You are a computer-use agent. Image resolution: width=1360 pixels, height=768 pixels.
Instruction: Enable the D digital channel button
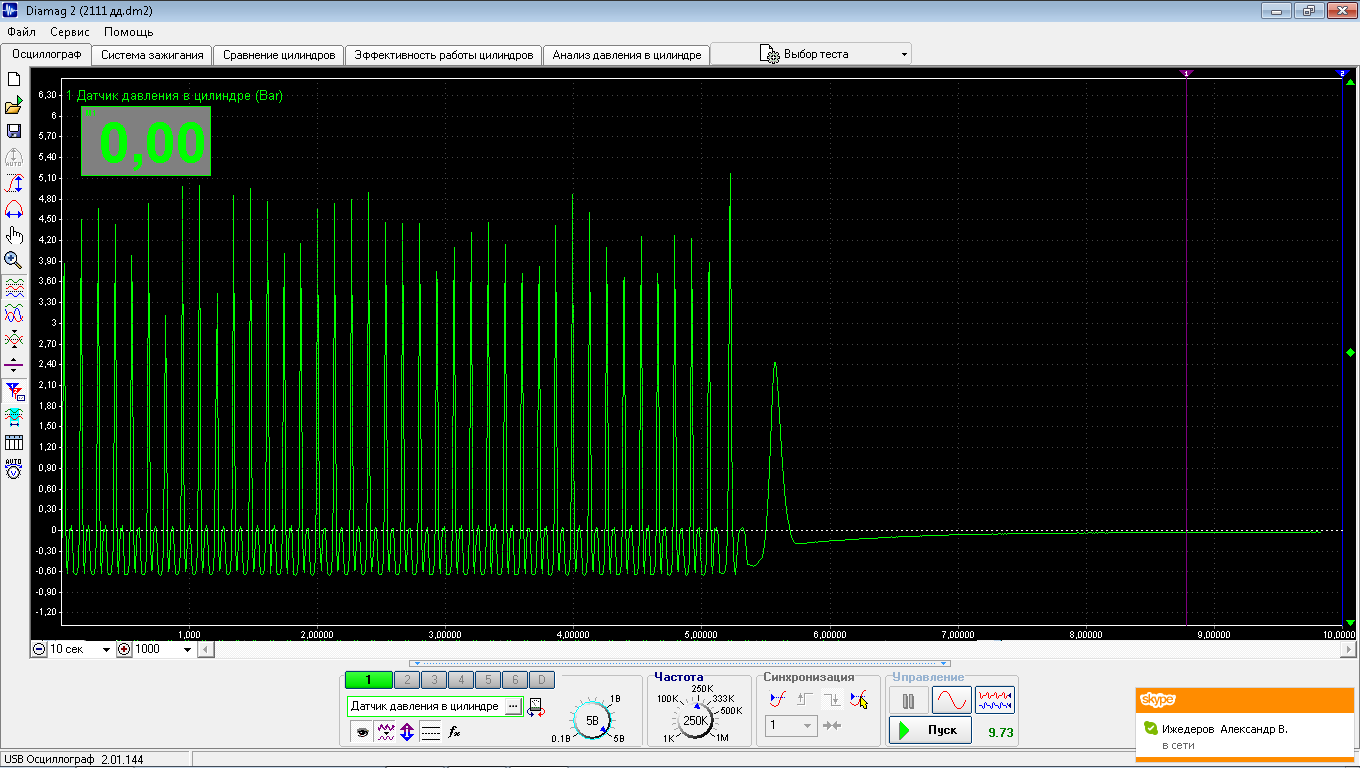coord(540,680)
